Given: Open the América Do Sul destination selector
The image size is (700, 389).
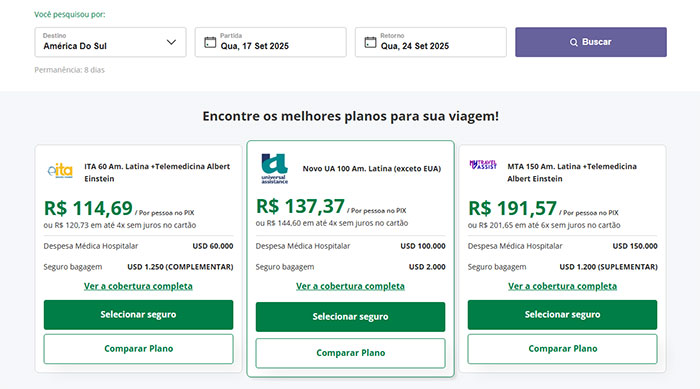Looking at the screenshot, I should pos(110,42).
